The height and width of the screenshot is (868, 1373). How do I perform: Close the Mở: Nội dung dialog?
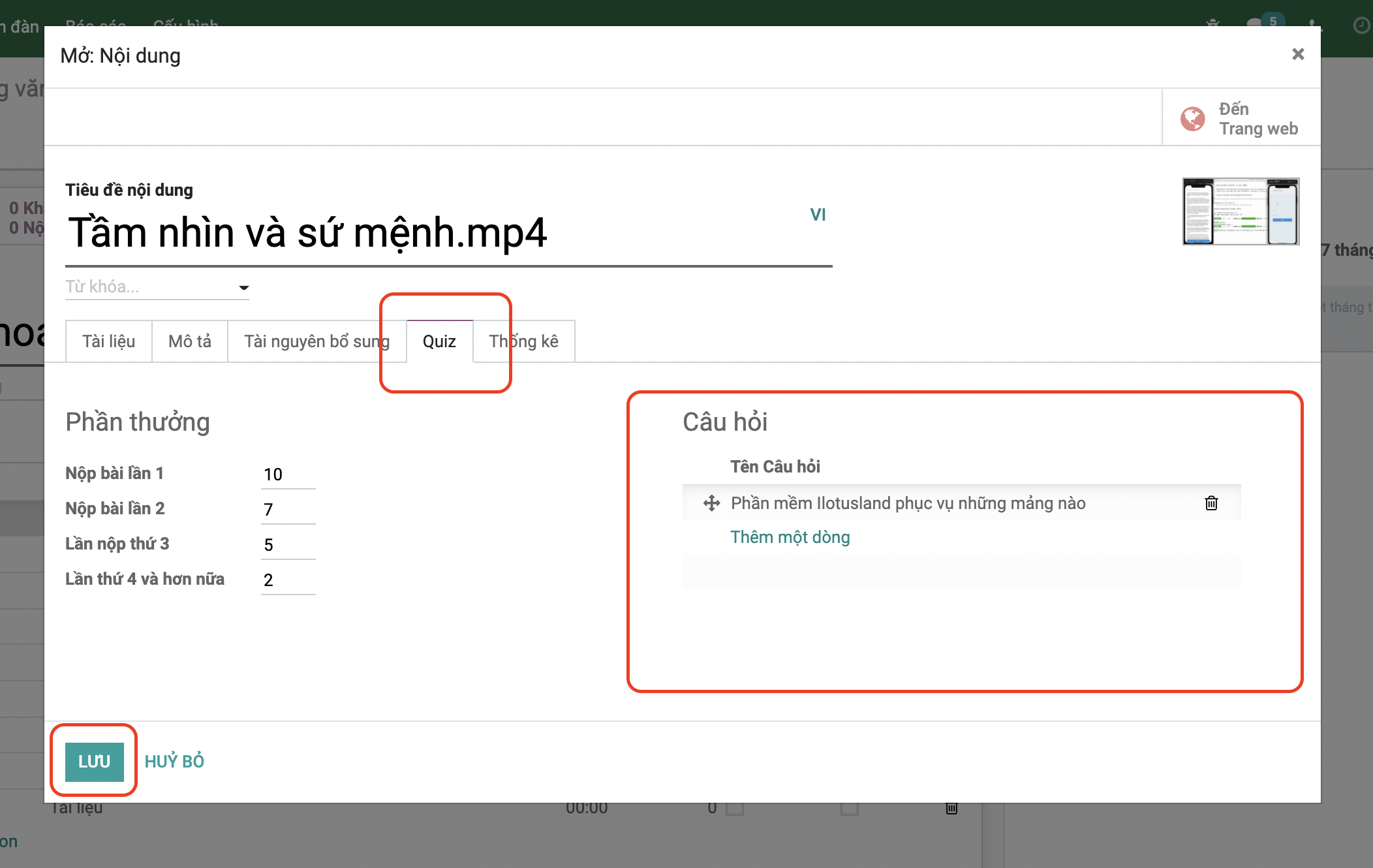(1297, 54)
